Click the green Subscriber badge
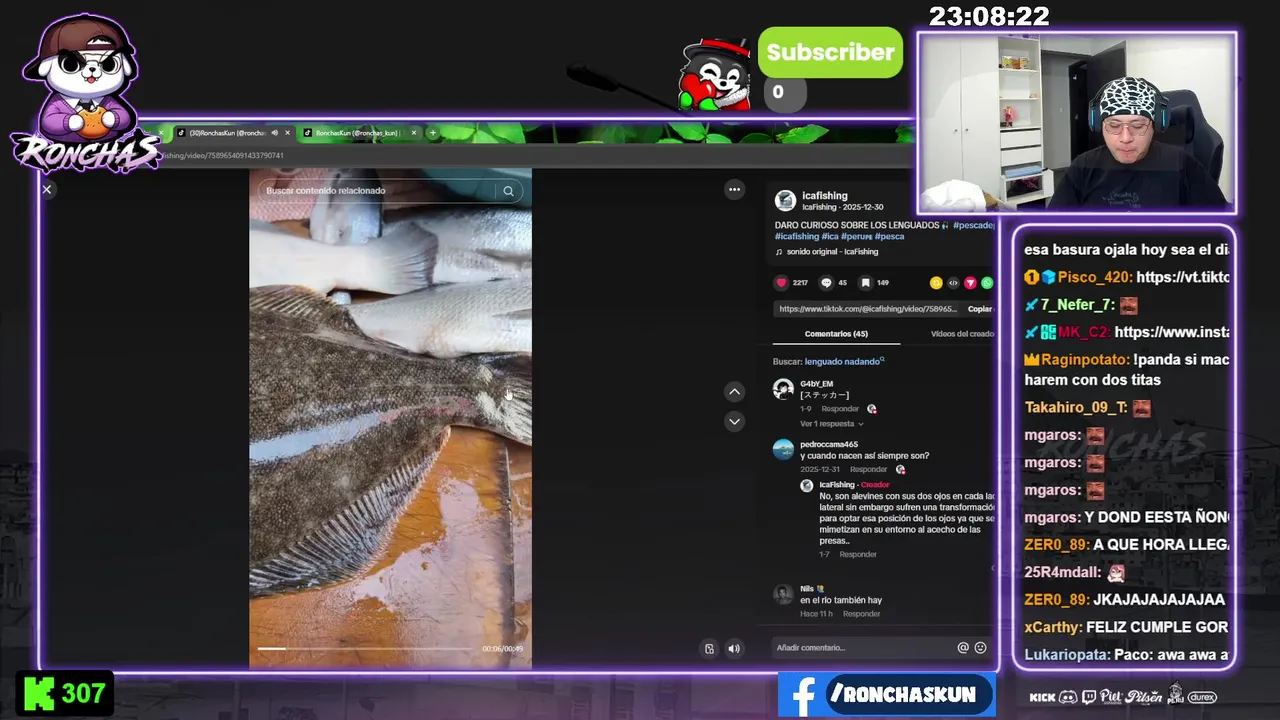Viewport: 1280px width, 720px height. tap(830, 53)
